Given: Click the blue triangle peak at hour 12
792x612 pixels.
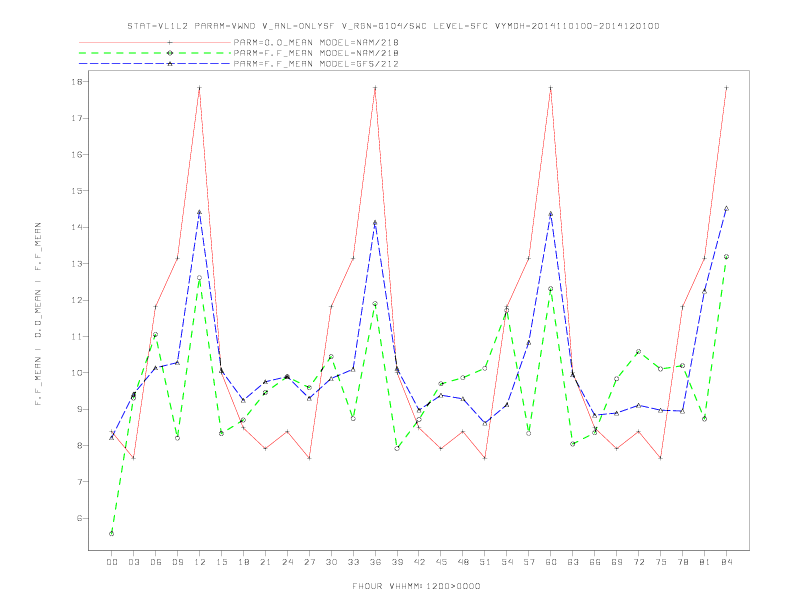Looking at the screenshot, I should point(200,212).
